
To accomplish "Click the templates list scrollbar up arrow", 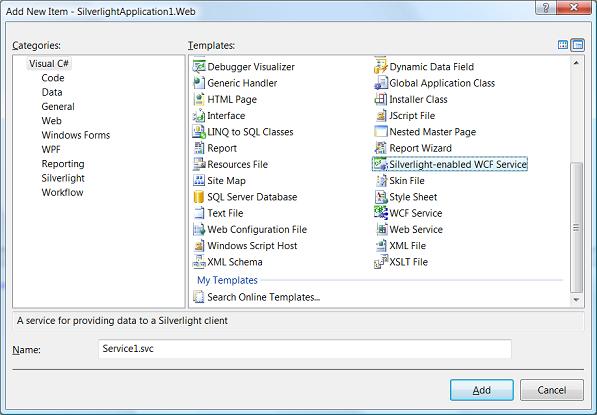I will [x=576, y=63].
